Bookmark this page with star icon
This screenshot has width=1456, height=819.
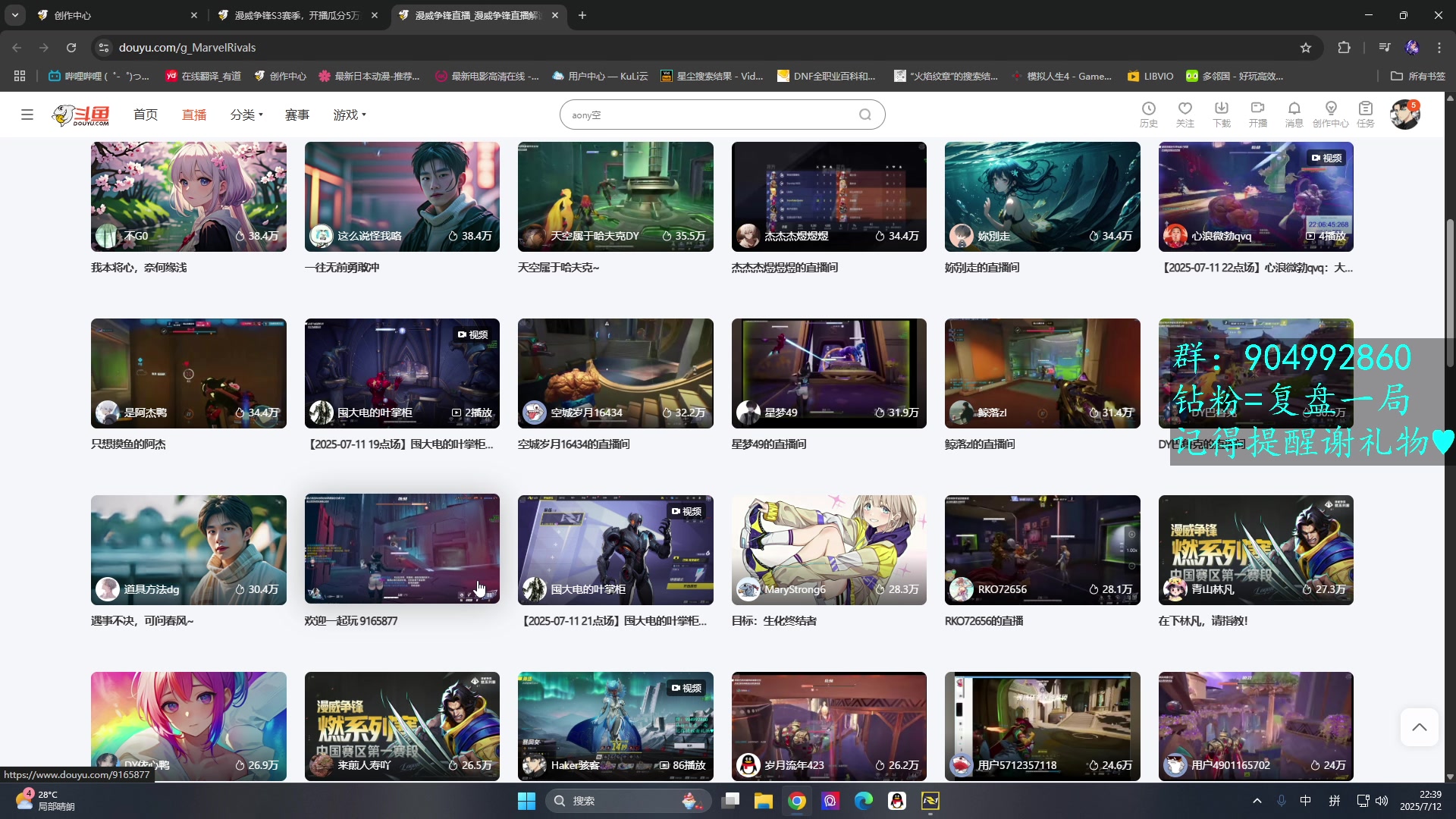click(1306, 48)
